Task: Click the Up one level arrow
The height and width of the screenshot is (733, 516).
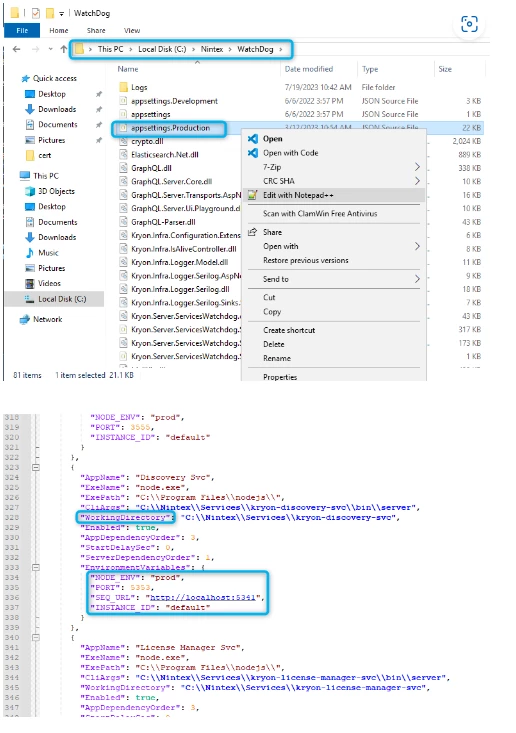Action: tap(64, 49)
